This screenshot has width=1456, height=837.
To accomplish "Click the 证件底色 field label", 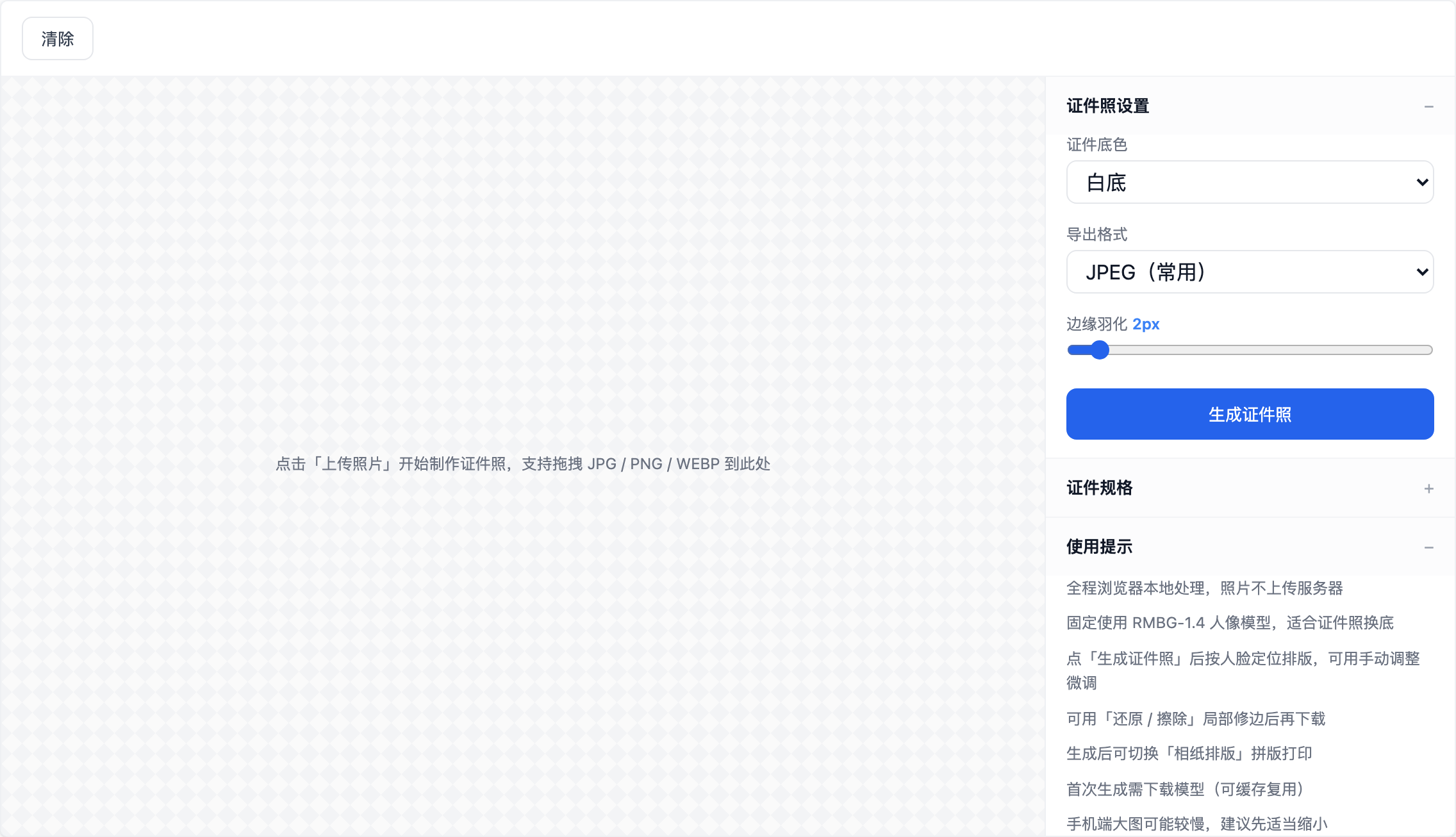I will click(1096, 145).
